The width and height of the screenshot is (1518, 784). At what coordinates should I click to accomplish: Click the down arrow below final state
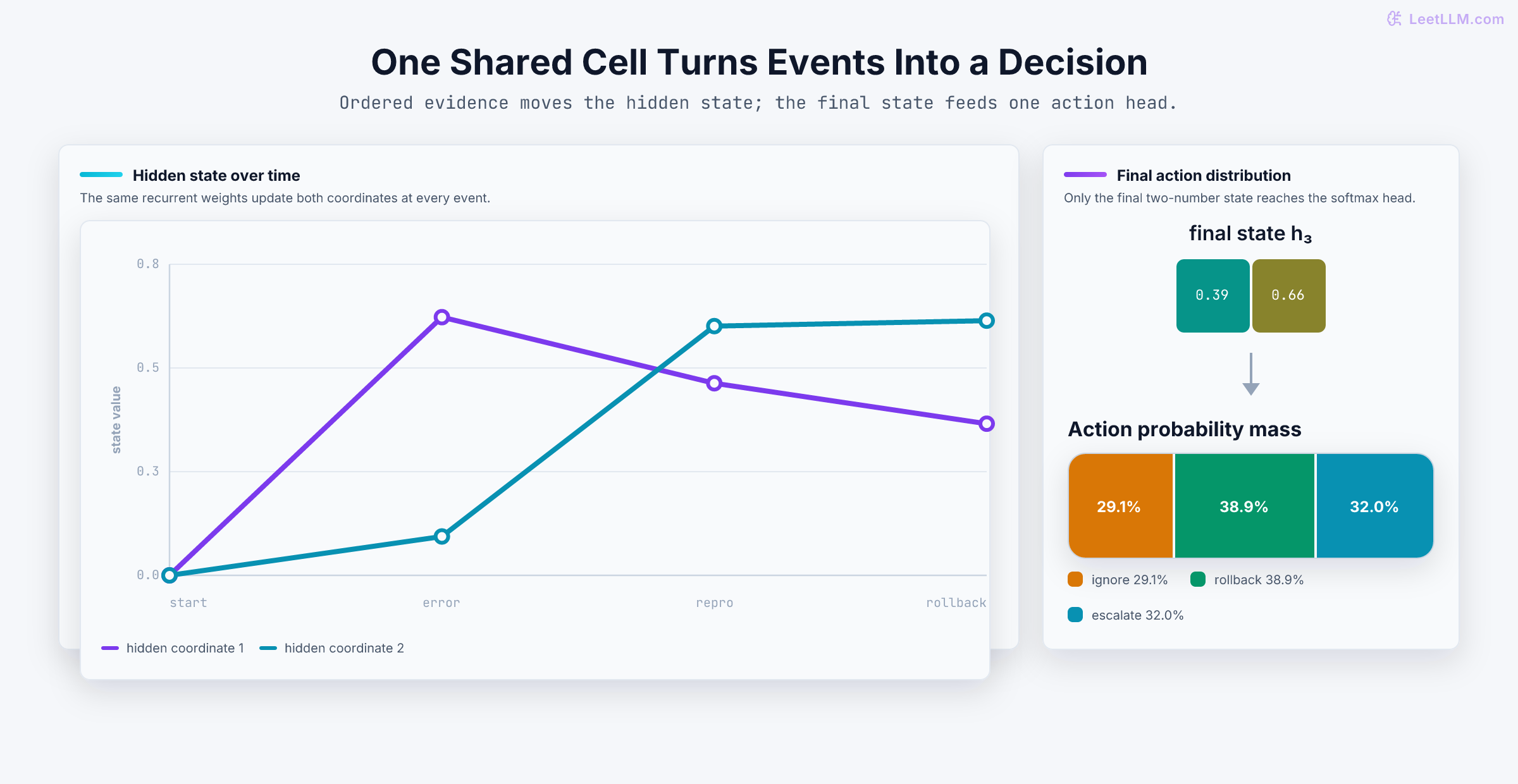(1251, 374)
